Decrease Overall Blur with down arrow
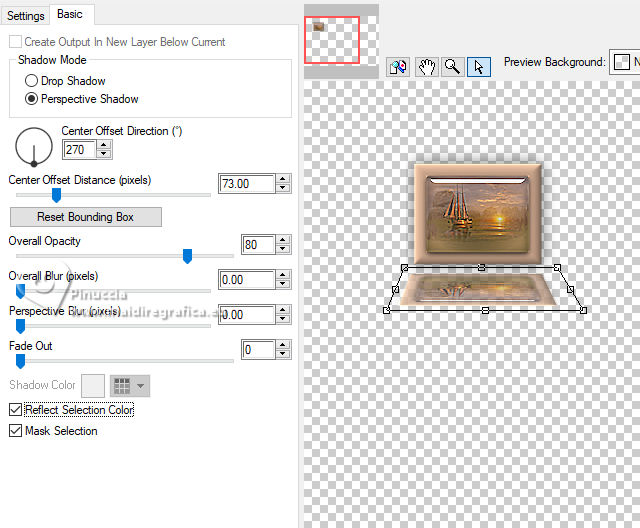Viewport: 640px width, 528px height. click(283, 284)
